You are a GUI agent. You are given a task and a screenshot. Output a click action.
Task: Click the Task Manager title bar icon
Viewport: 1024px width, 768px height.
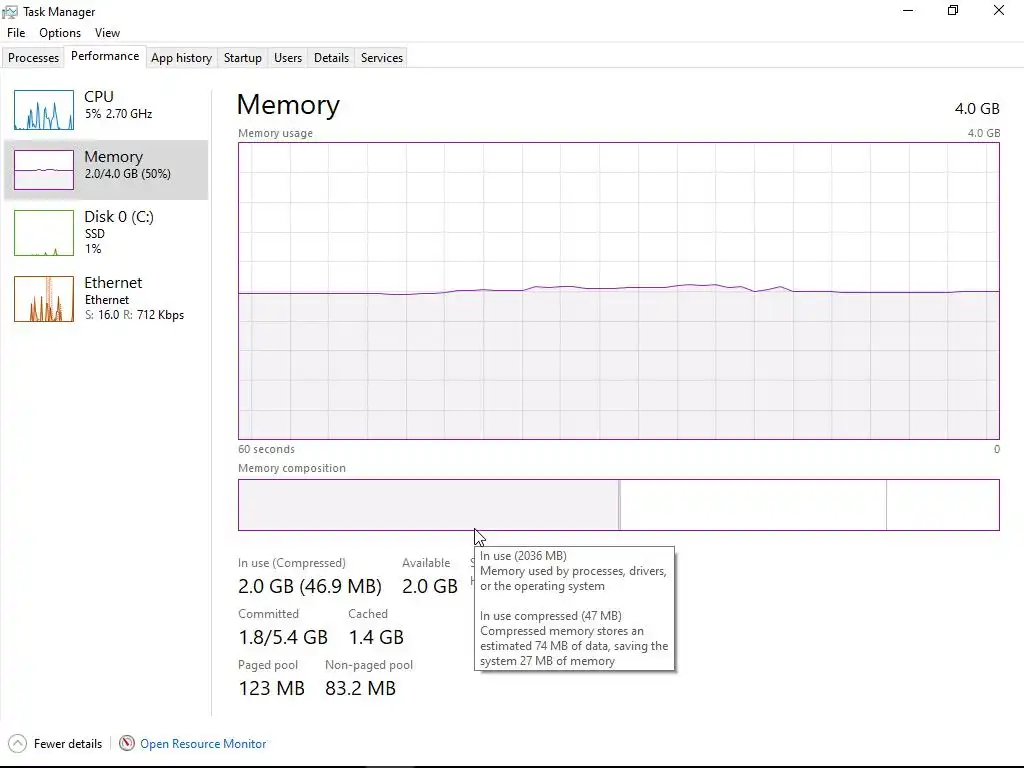[x=10, y=12]
